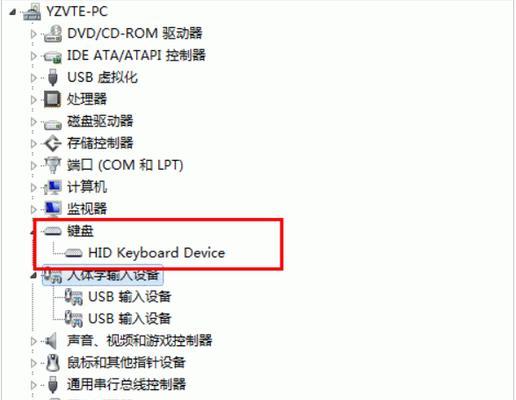Click the YZVTE-PC computer root icon
The image size is (516, 400).
coord(32,13)
